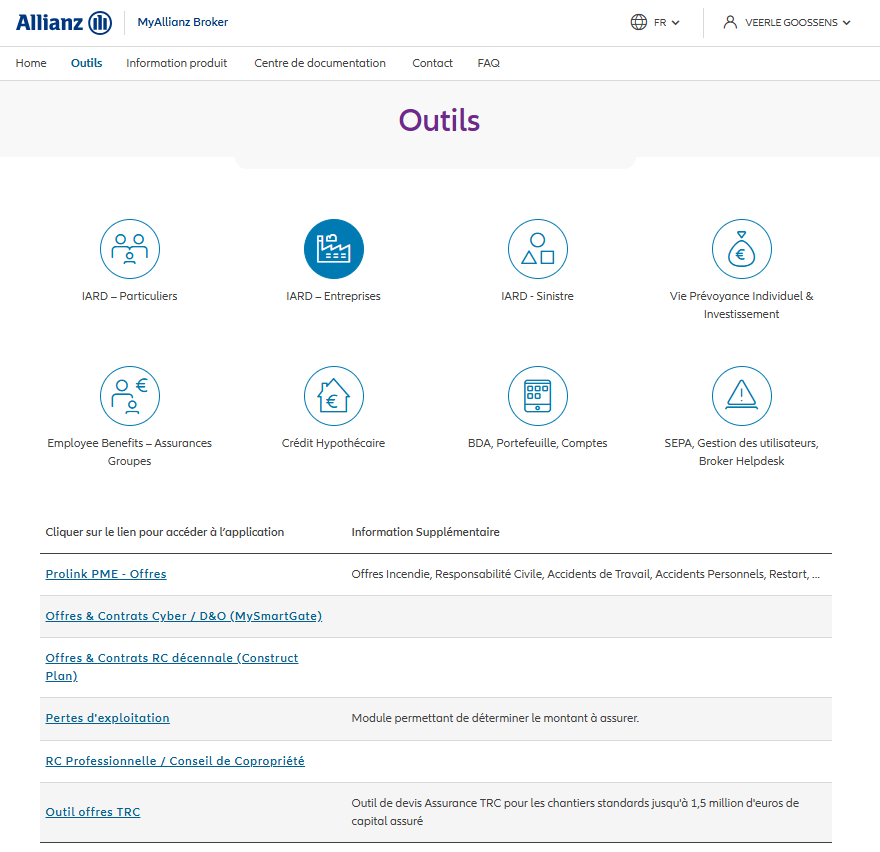Viewport: 880px width, 852px height.
Task: Open the Veerle Goossens user menu
Action: click(x=788, y=23)
